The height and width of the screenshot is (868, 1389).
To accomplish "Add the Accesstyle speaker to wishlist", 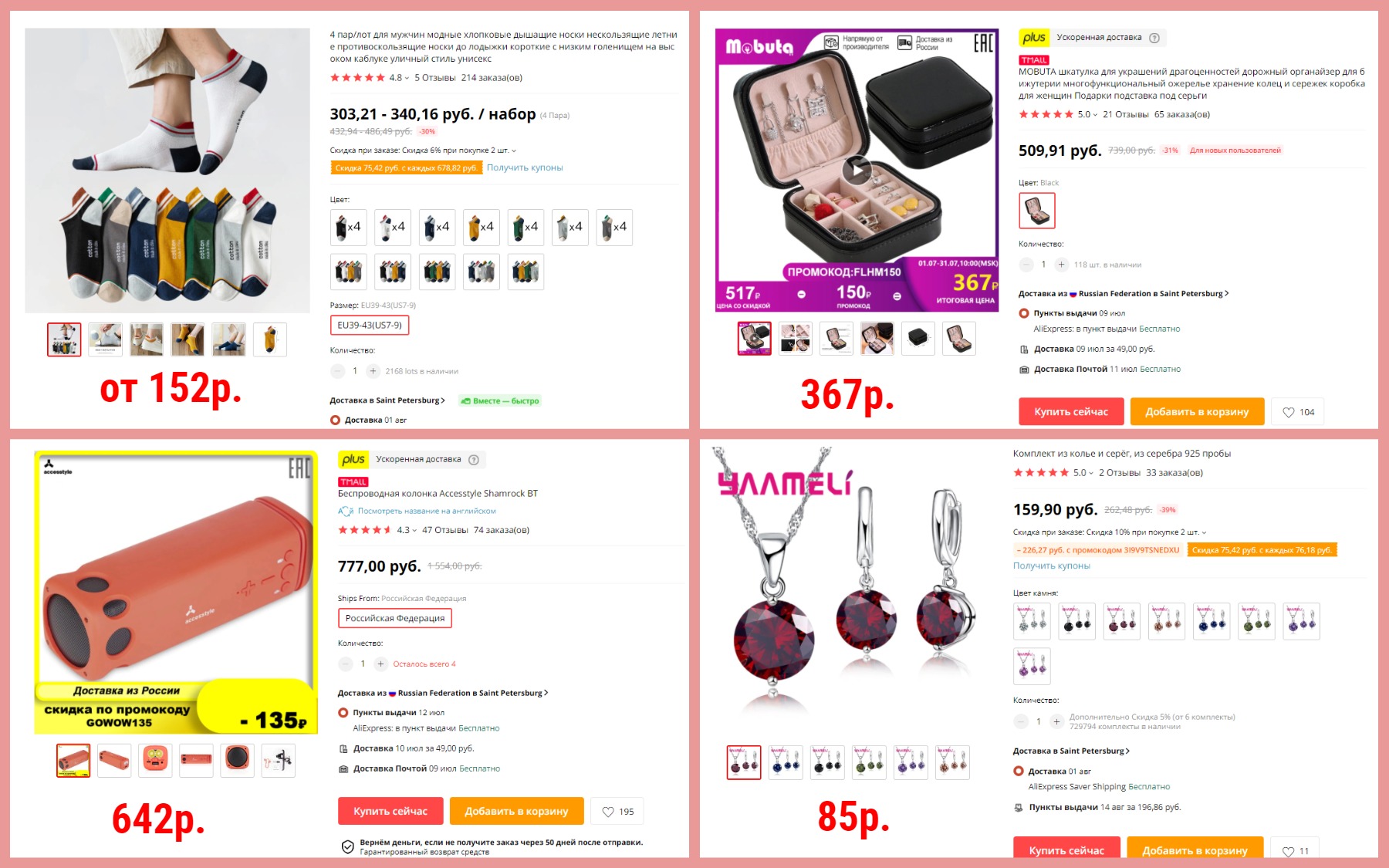I will 617,812.
